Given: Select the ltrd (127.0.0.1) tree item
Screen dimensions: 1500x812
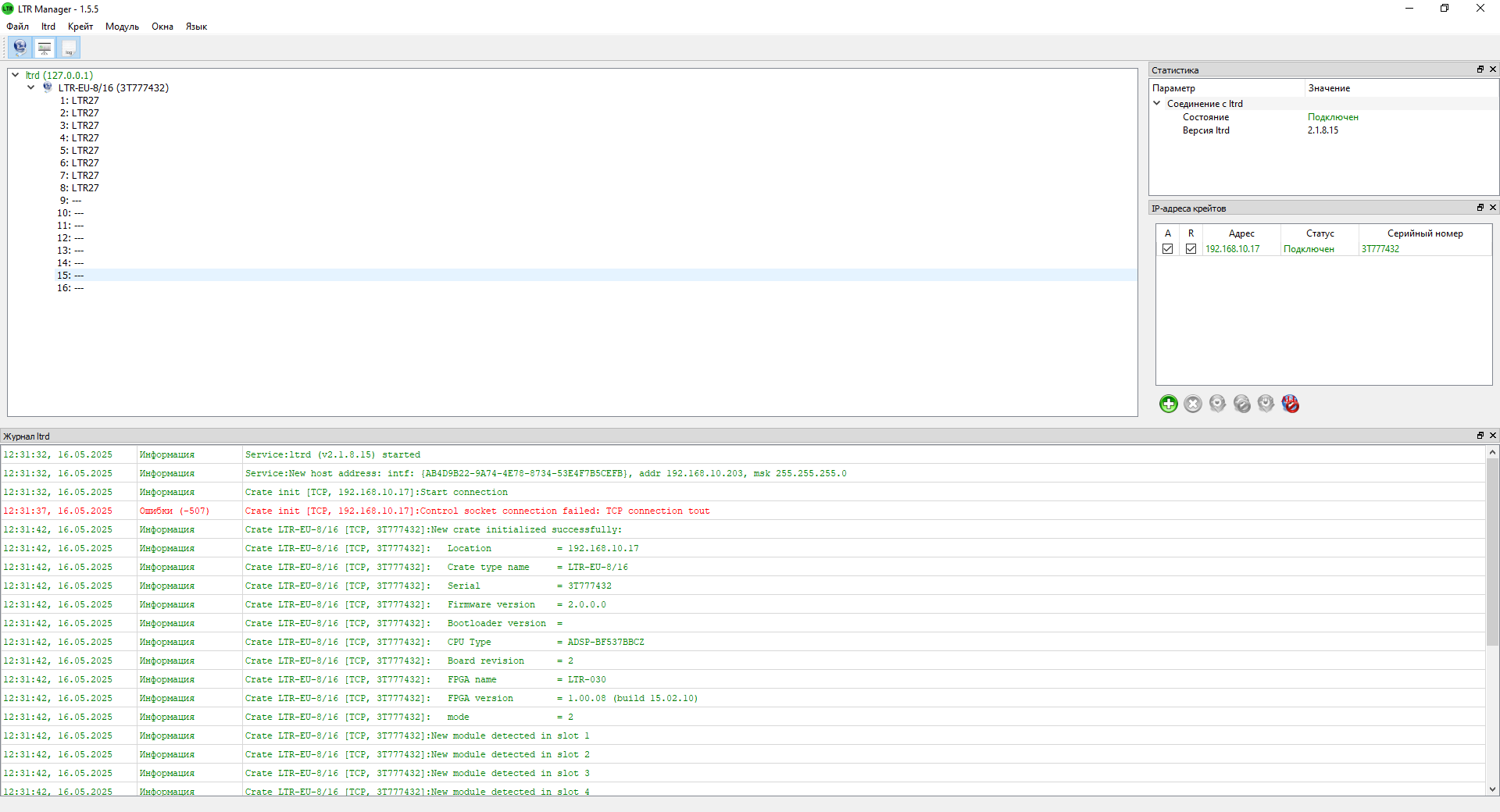Looking at the screenshot, I should click(59, 75).
